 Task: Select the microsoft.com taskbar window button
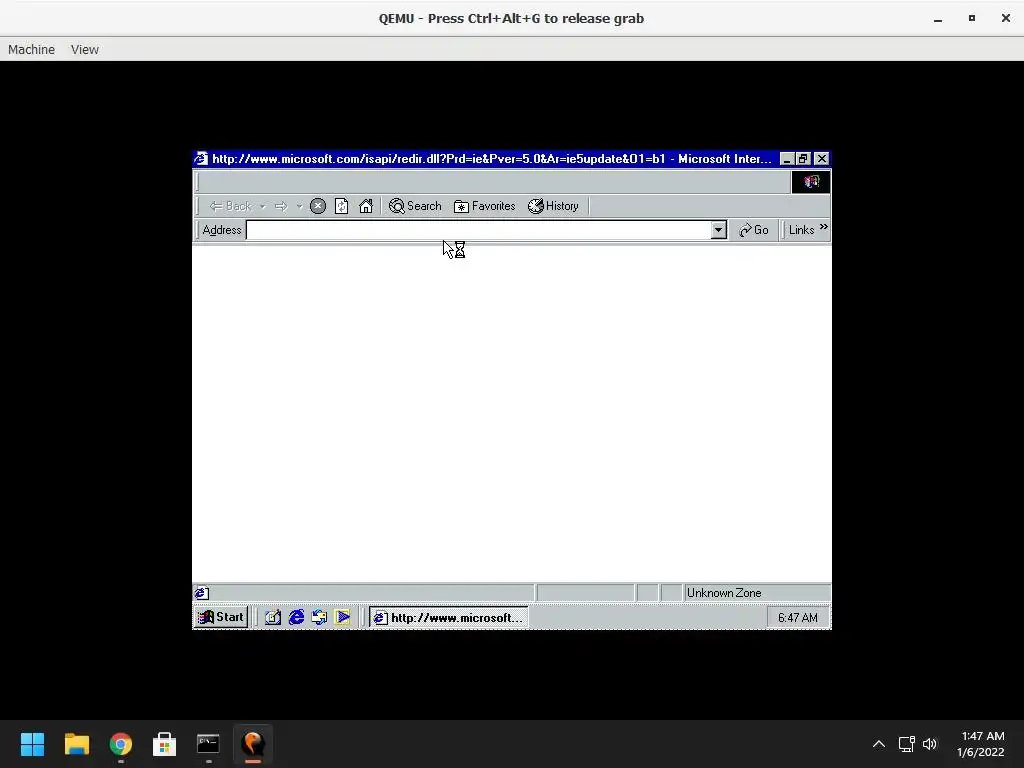pos(449,618)
